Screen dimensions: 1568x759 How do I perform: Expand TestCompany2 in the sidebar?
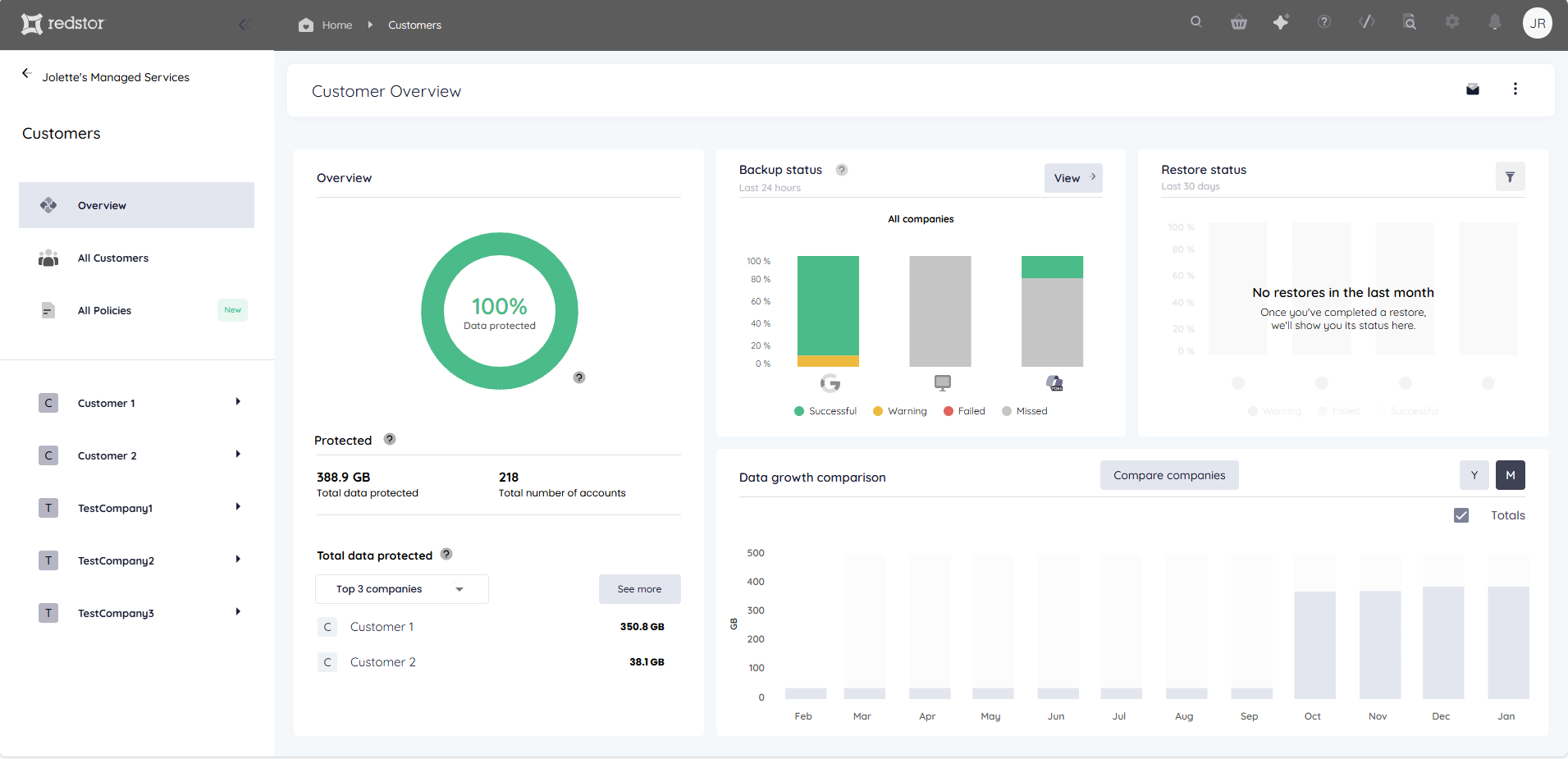click(x=238, y=560)
